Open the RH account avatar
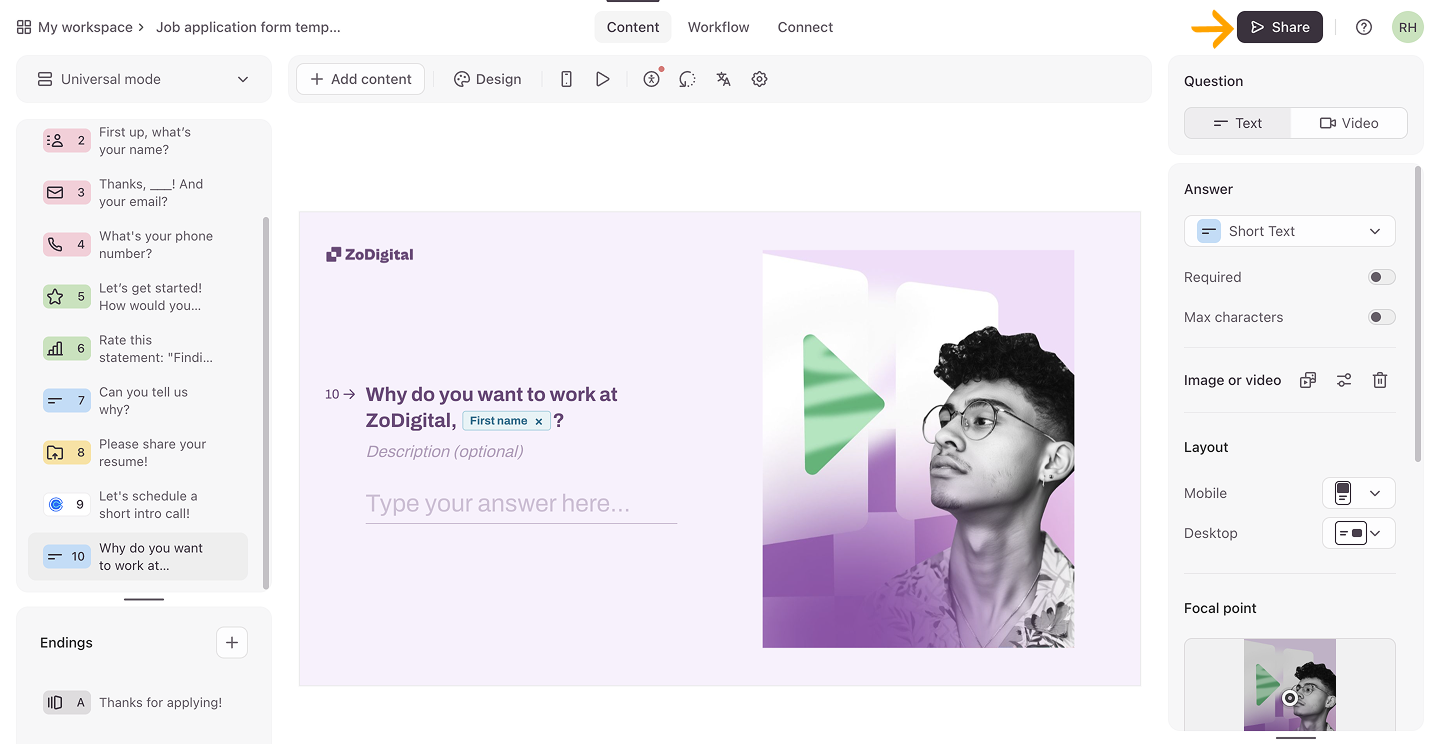The height and width of the screenshot is (744, 1440). pos(1407,27)
